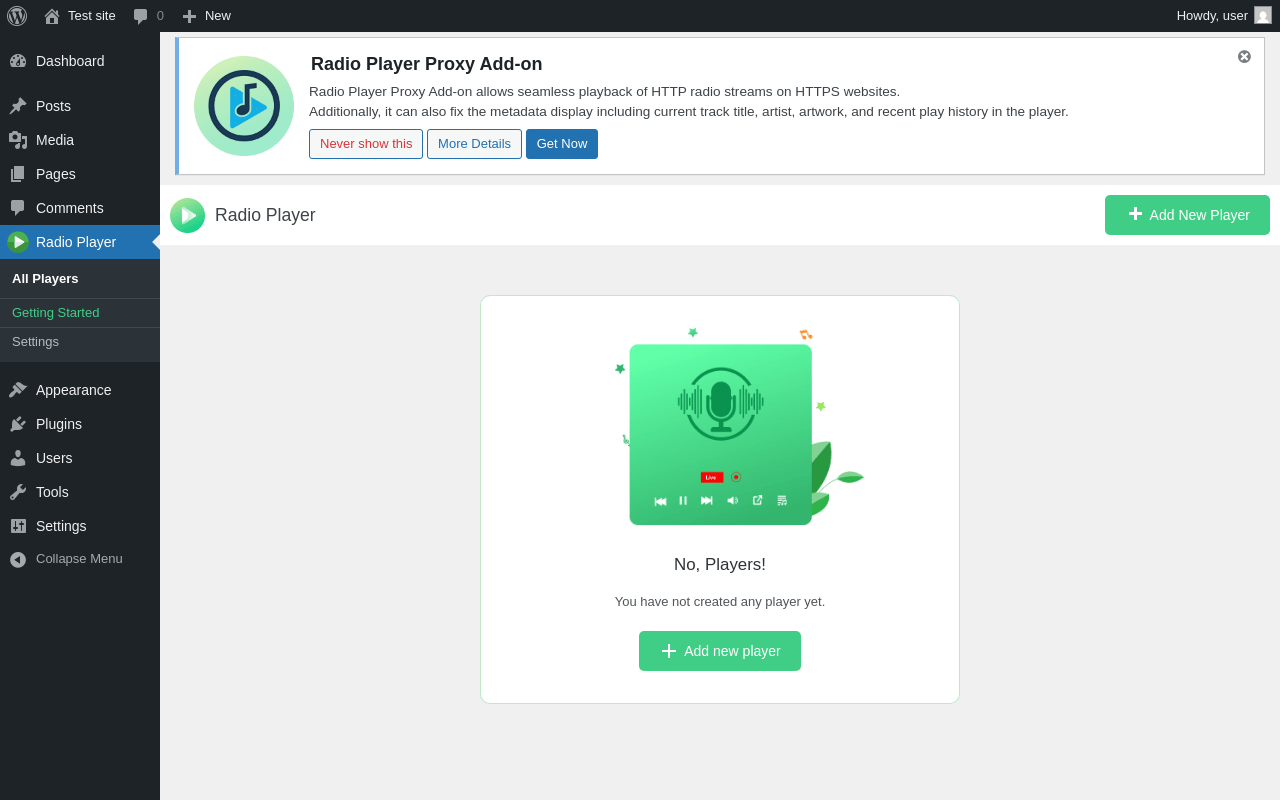The width and height of the screenshot is (1280, 800).
Task: Click the No, Players! heading
Action: pos(720,565)
